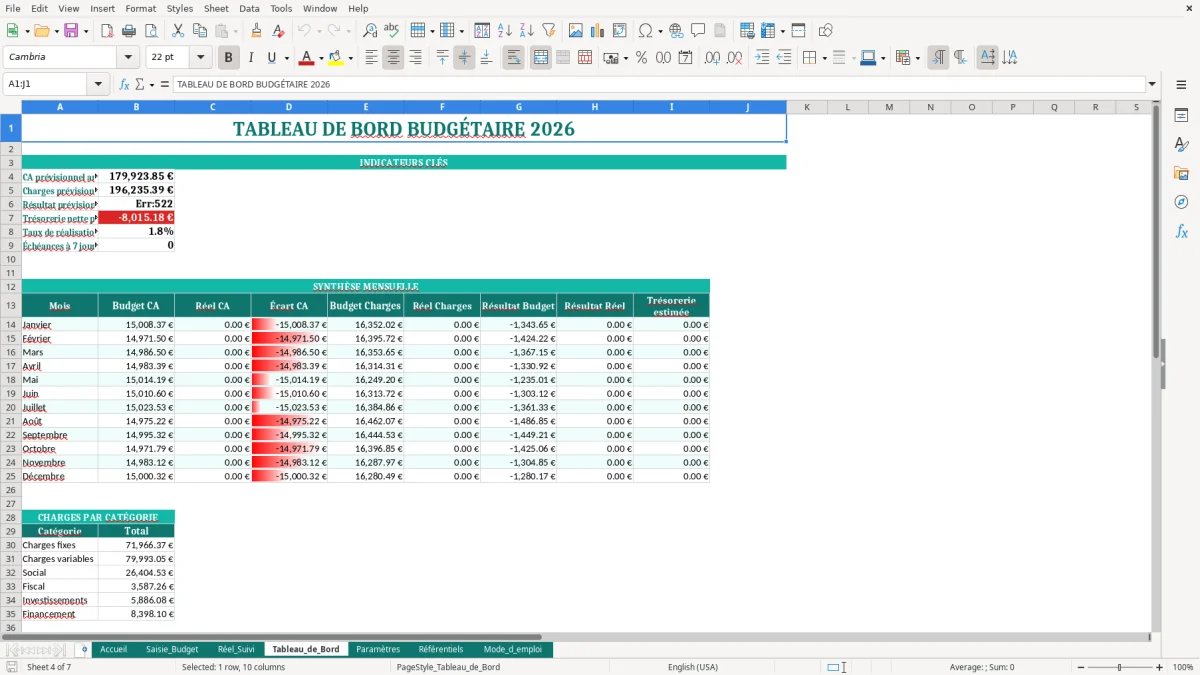Screen dimensions: 1200x675
Task: Delete decimal place
Action: pyautogui.click(x=734, y=58)
